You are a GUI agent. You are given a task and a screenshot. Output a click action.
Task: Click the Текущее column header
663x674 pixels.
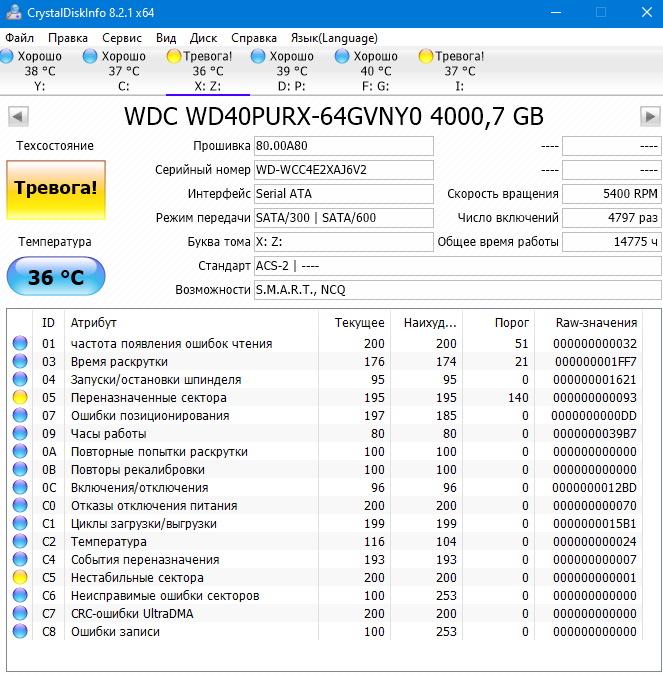coord(354,323)
